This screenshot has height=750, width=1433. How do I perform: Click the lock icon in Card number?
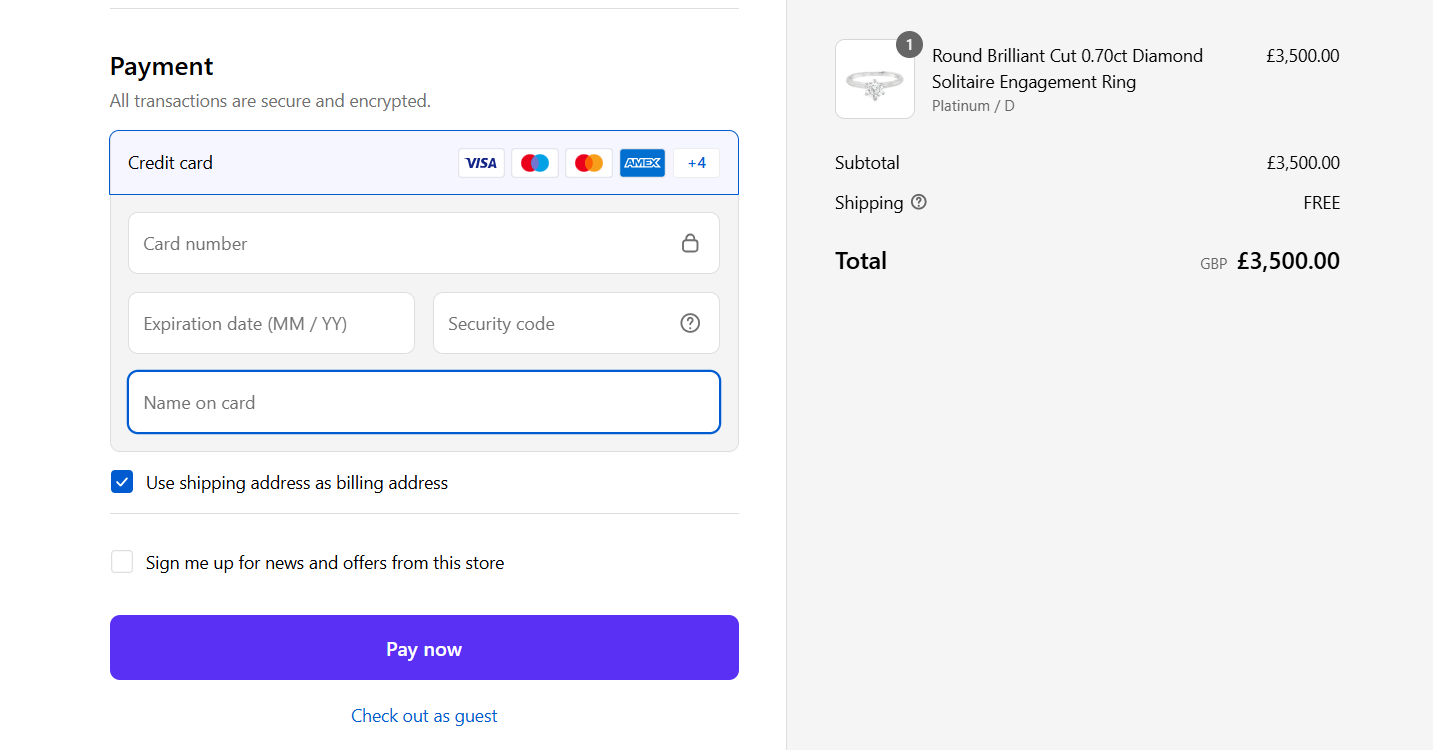point(690,243)
